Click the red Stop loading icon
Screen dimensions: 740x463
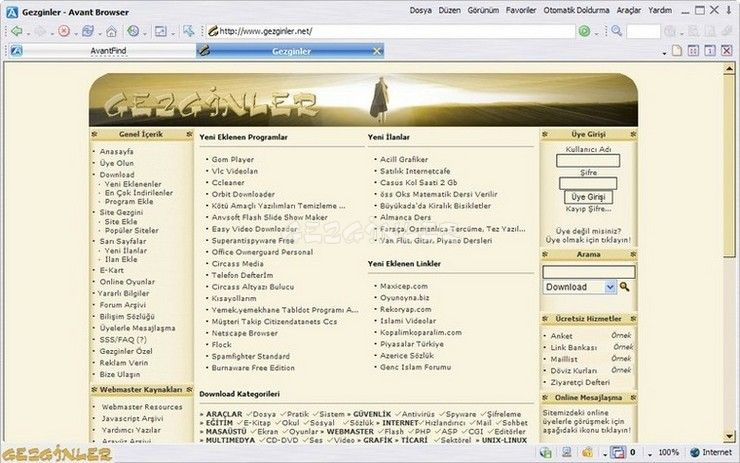coord(64,31)
